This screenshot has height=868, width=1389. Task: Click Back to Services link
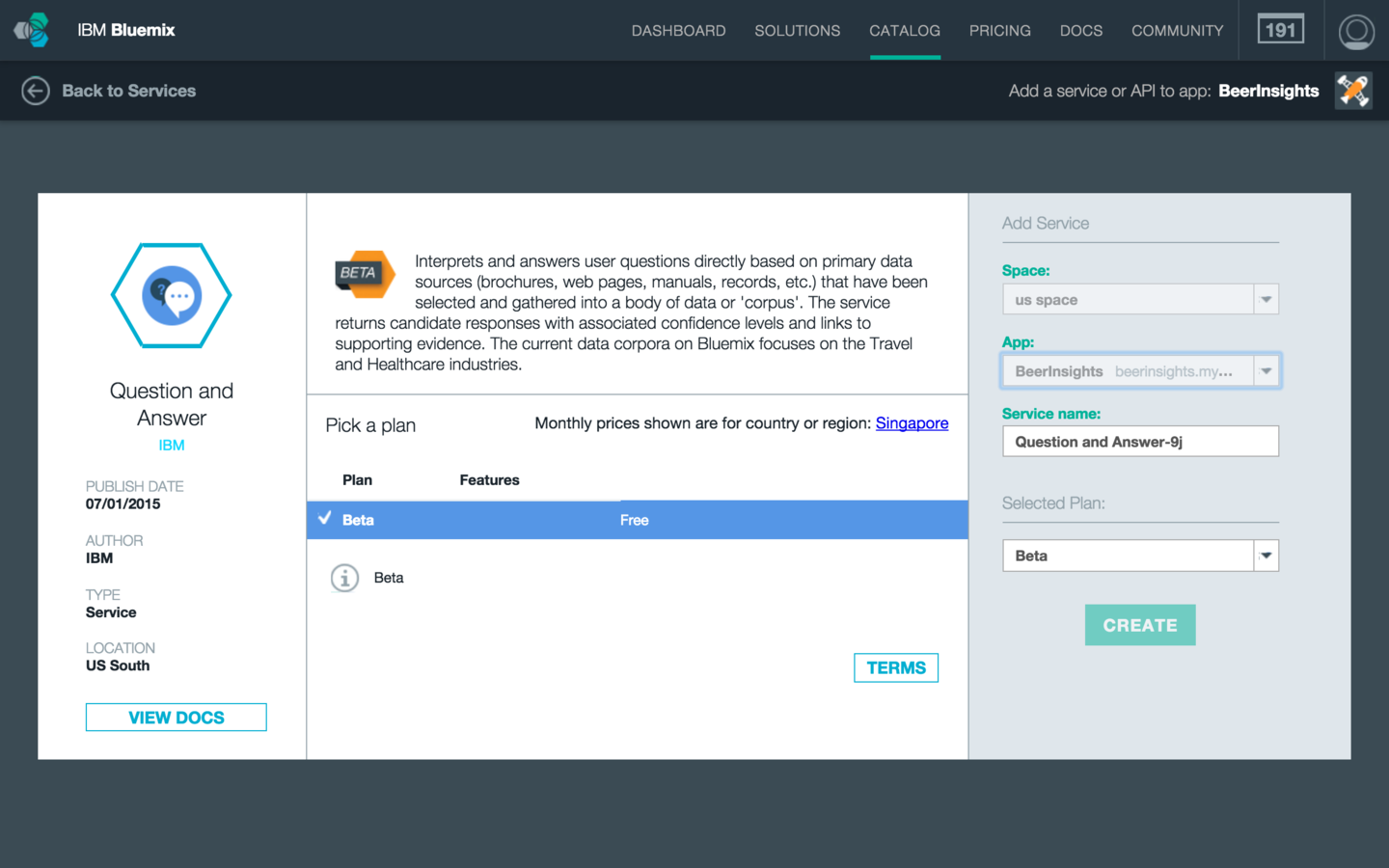128,91
